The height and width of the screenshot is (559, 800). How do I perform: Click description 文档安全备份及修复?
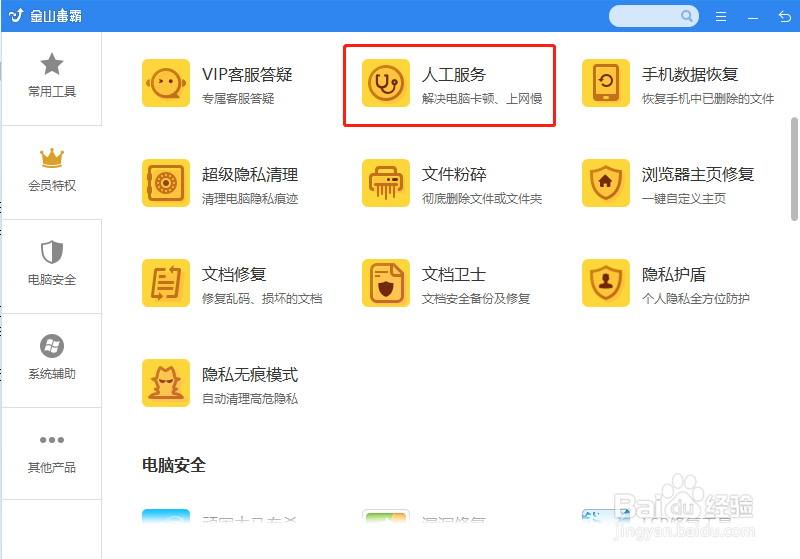(476, 298)
